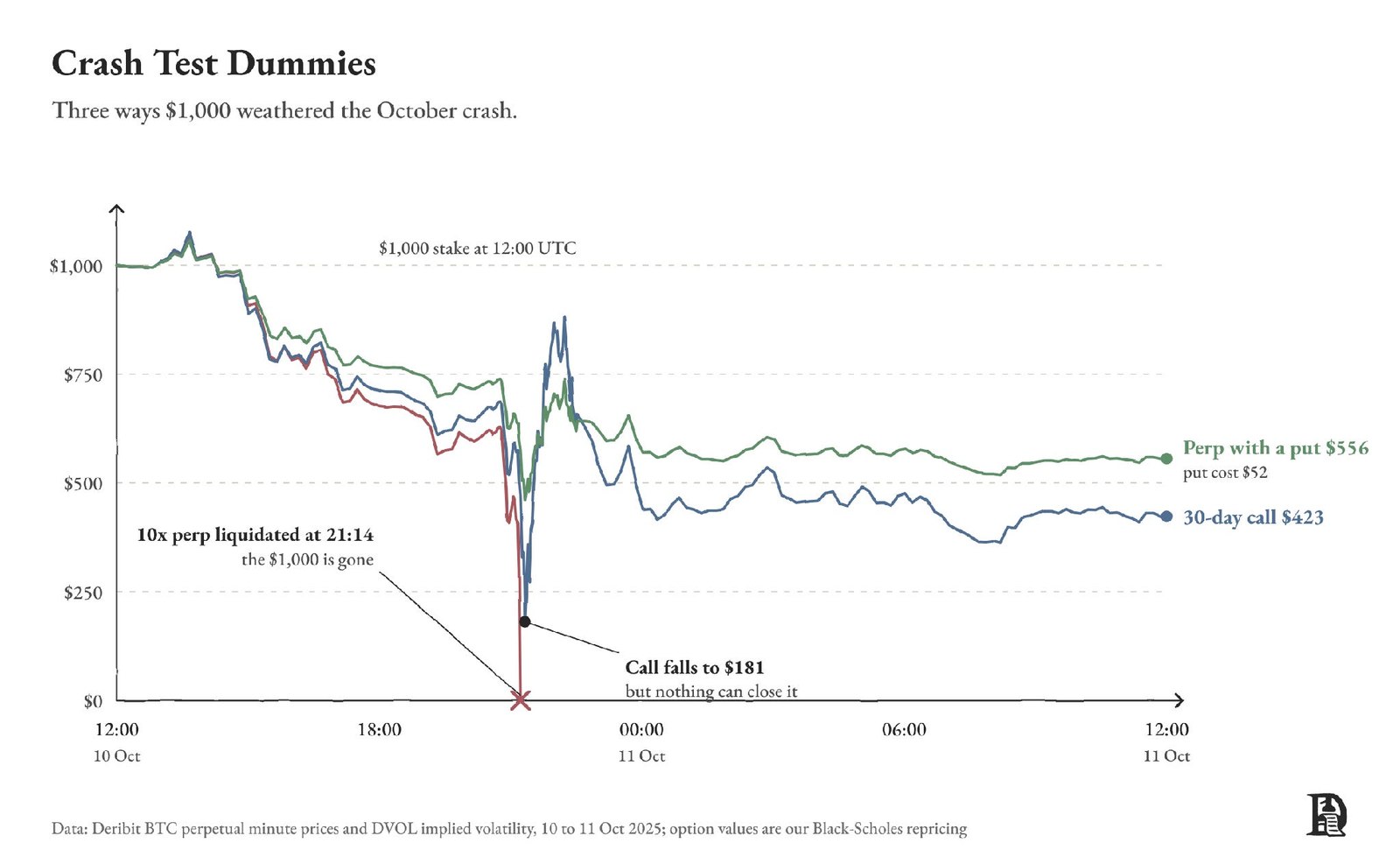Click the $750 y-axis label

83,376
